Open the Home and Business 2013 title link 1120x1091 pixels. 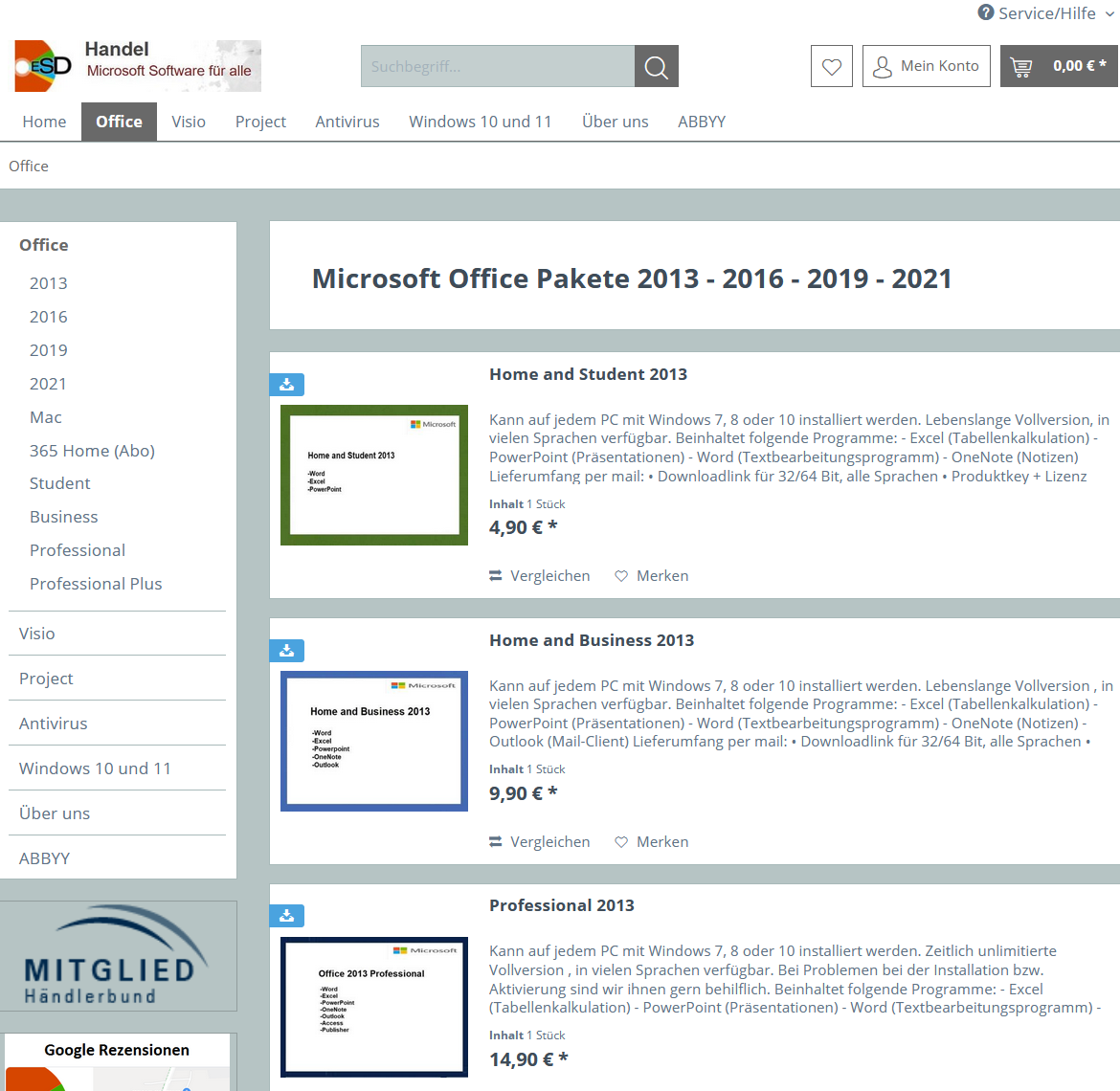pyautogui.click(x=592, y=640)
